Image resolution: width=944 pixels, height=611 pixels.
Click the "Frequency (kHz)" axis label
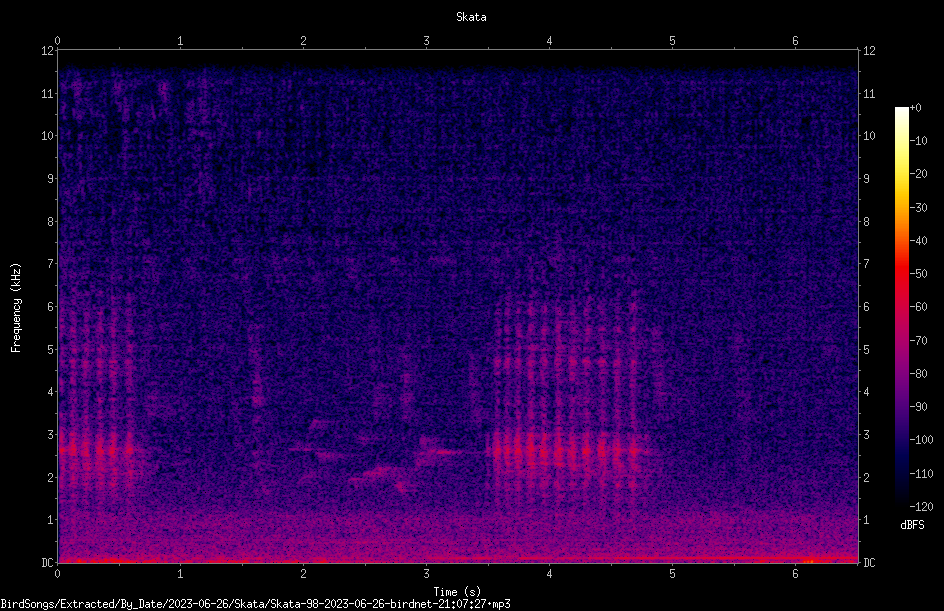tap(16, 308)
